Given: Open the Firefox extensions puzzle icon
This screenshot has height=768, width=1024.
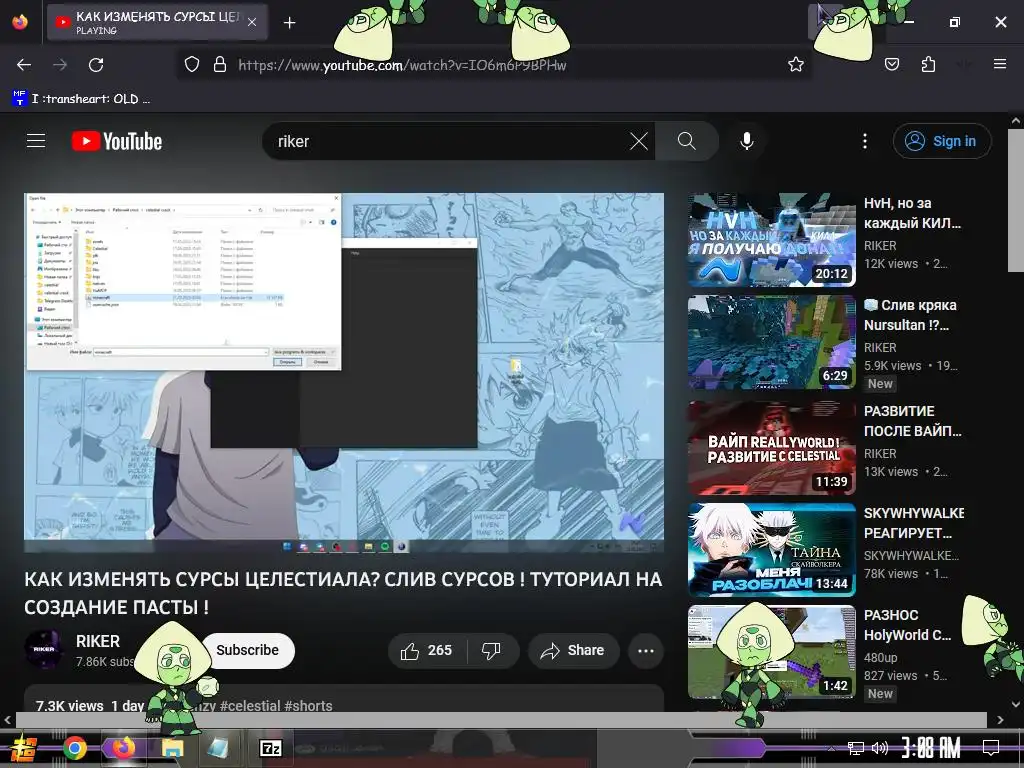Looking at the screenshot, I should [x=928, y=64].
